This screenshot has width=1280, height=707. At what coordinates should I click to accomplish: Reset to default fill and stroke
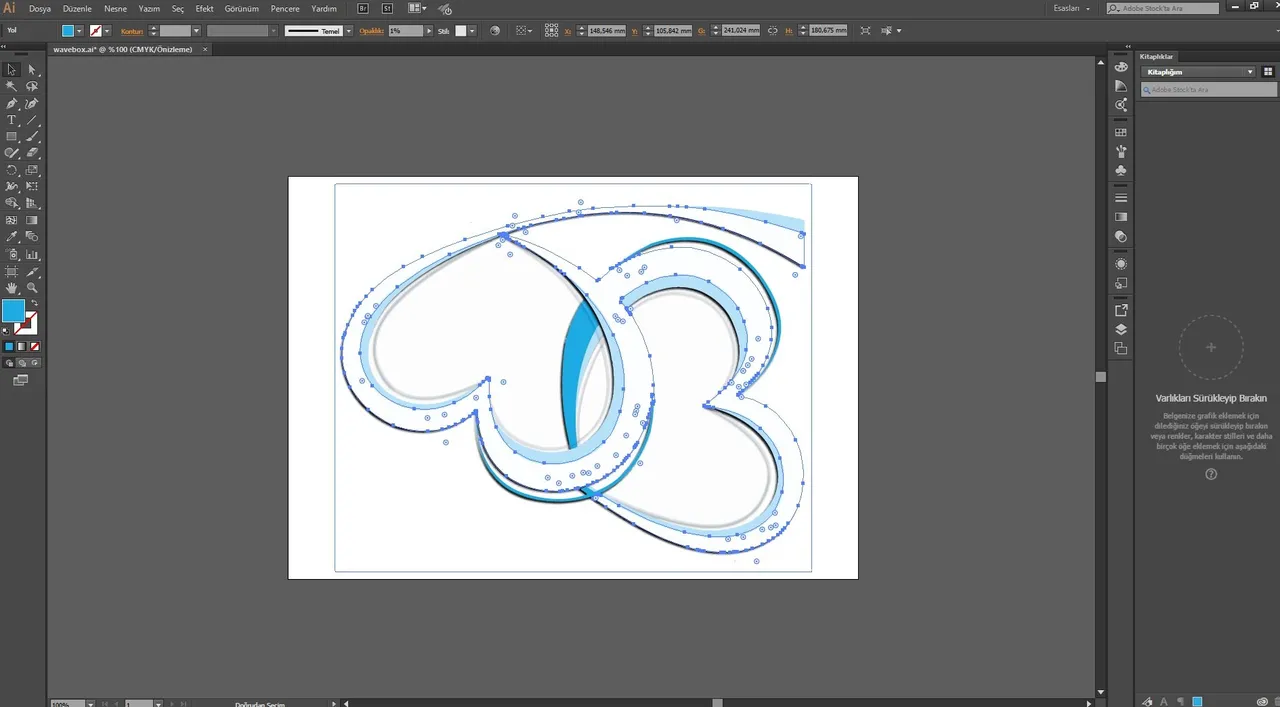pyautogui.click(x=6, y=330)
